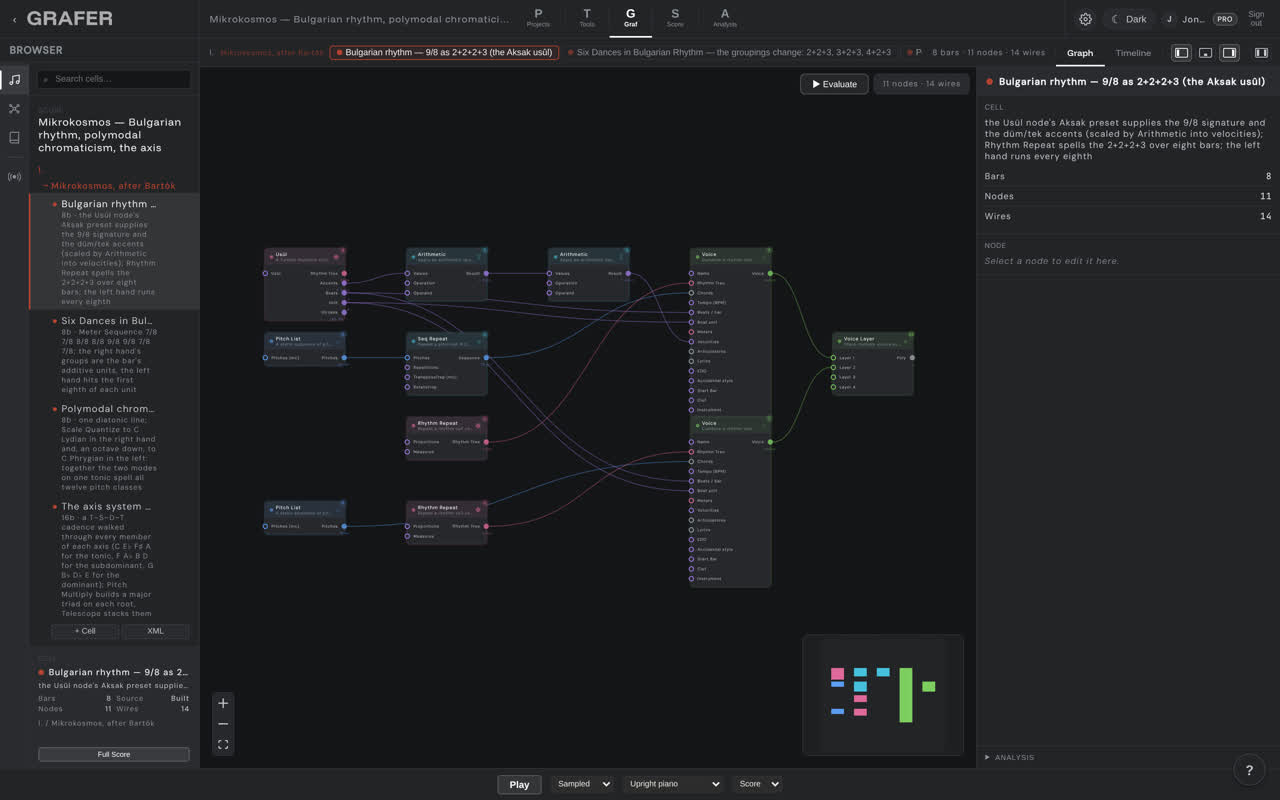
Task: Open the Sampled dropdown
Action: click(x=582, y=784)
